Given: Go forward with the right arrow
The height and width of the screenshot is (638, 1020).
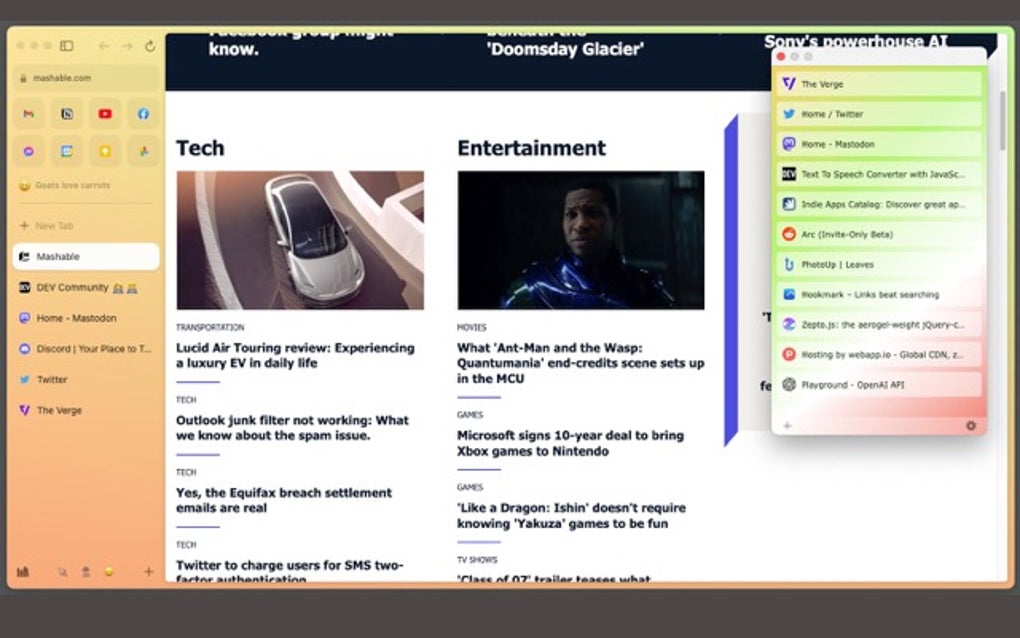Looking at the screenshot, I should (127, 46).
